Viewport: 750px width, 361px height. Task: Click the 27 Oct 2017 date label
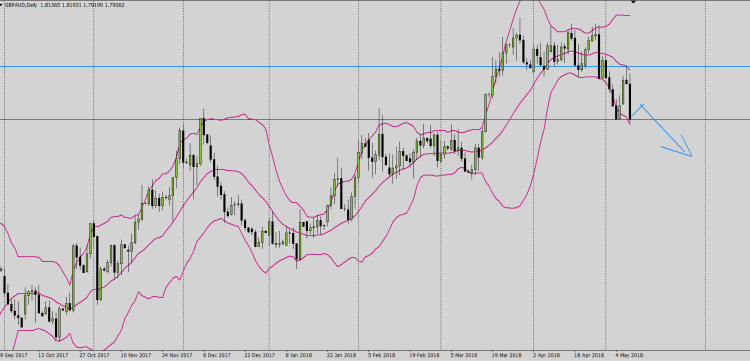[95, 356]
